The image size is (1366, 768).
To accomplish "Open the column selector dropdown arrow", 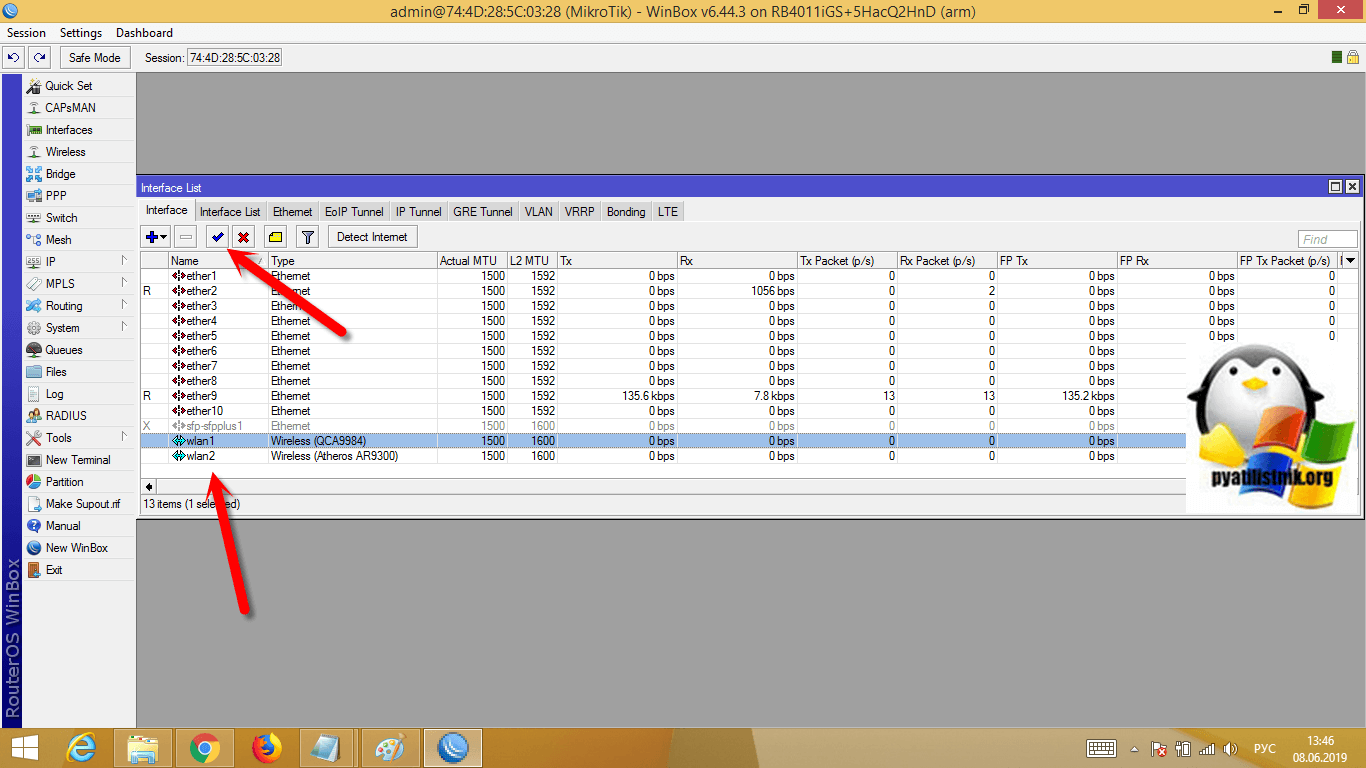I will [x=1349, y=261].
